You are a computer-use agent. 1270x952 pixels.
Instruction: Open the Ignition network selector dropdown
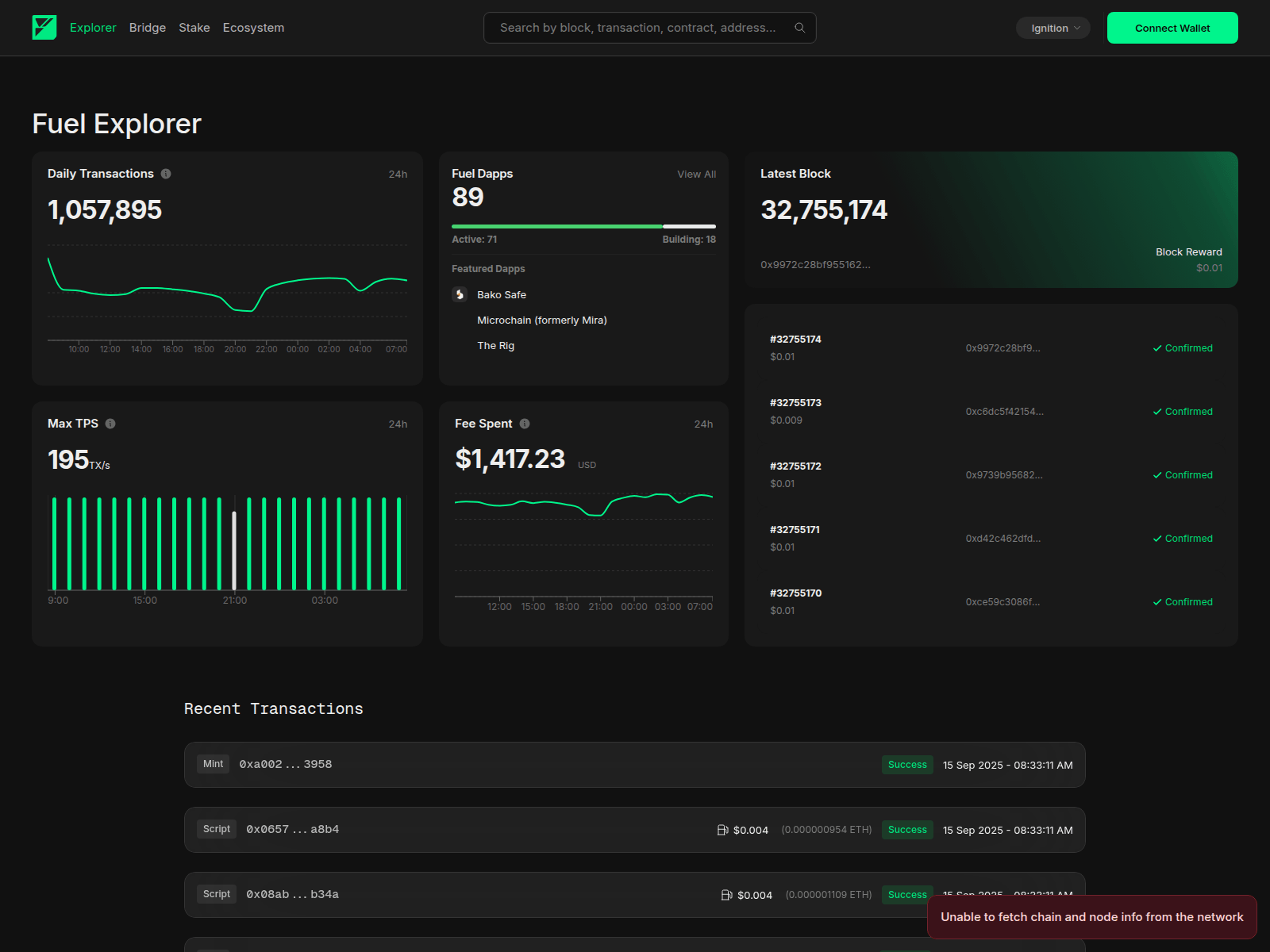click(1053, 27)
